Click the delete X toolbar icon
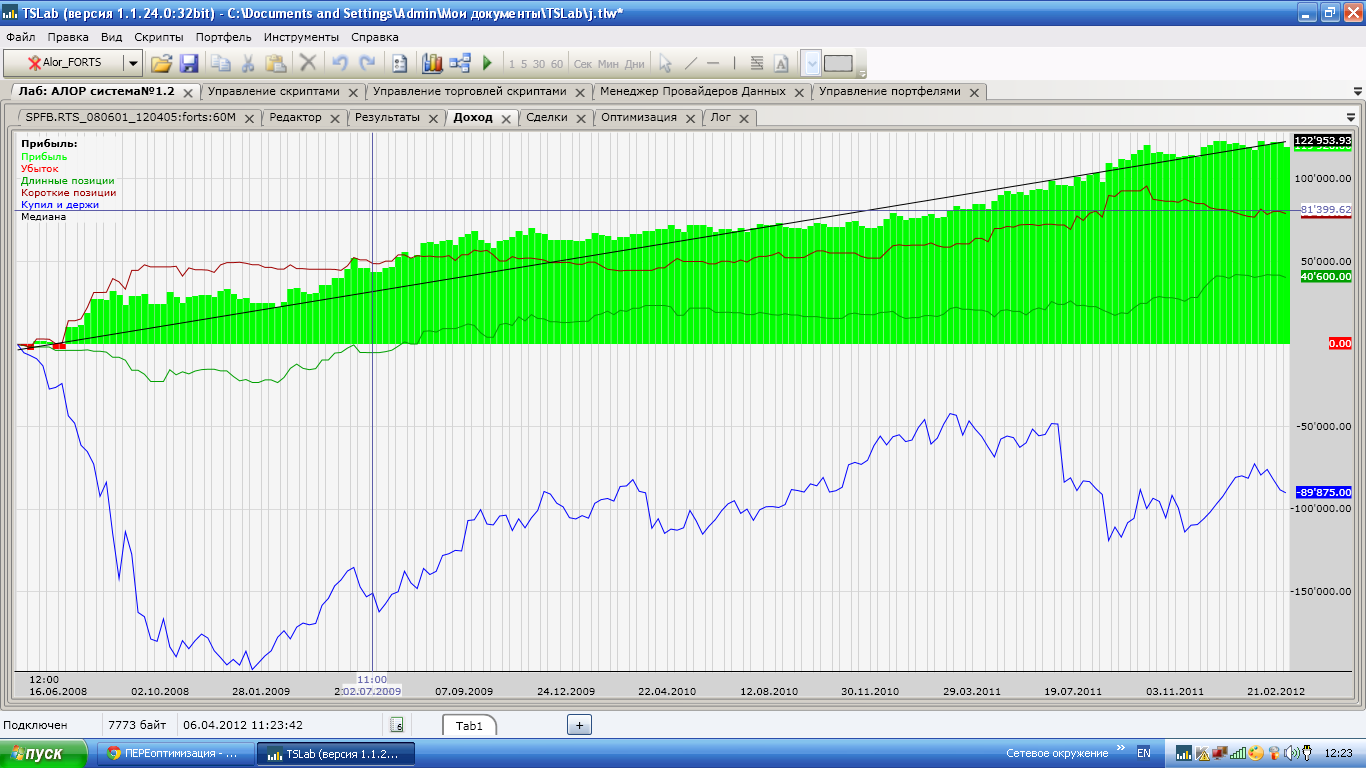This screenshot has height=768, width=1366. point(308,63)
